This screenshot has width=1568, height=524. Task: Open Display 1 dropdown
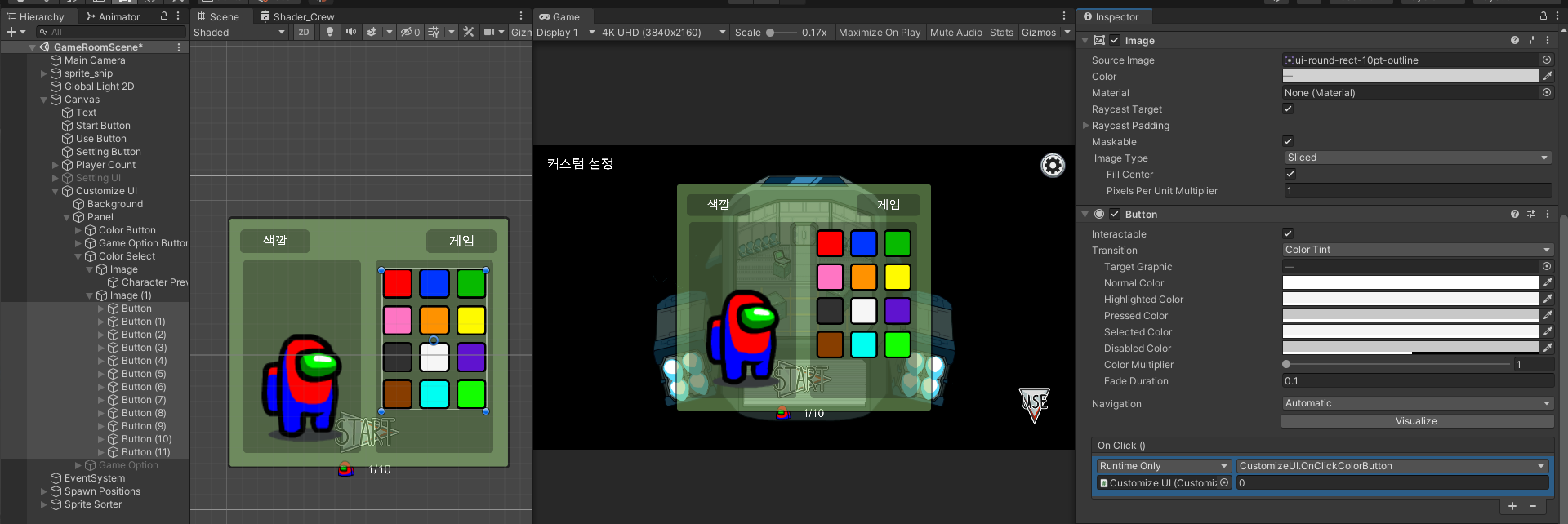[x=565, y=32]
